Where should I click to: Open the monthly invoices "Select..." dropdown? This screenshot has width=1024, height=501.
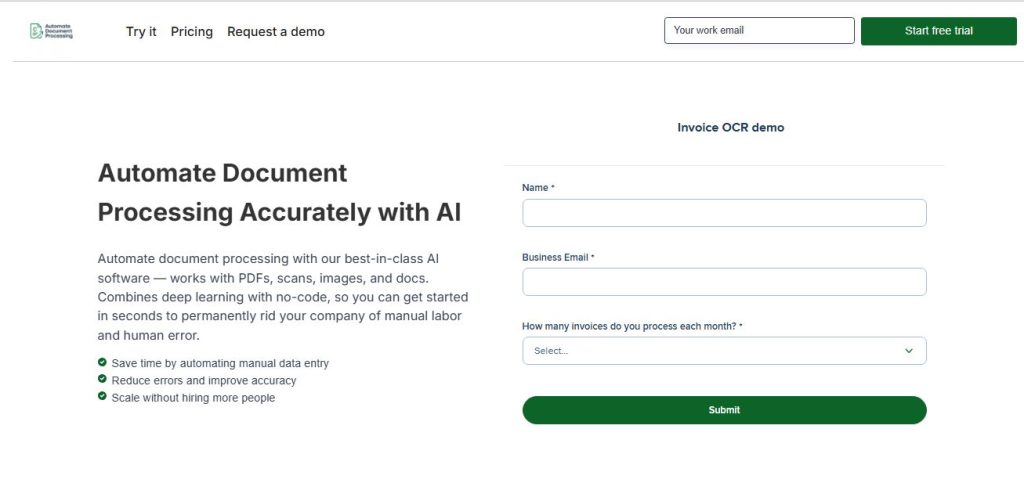pos(714,351)
